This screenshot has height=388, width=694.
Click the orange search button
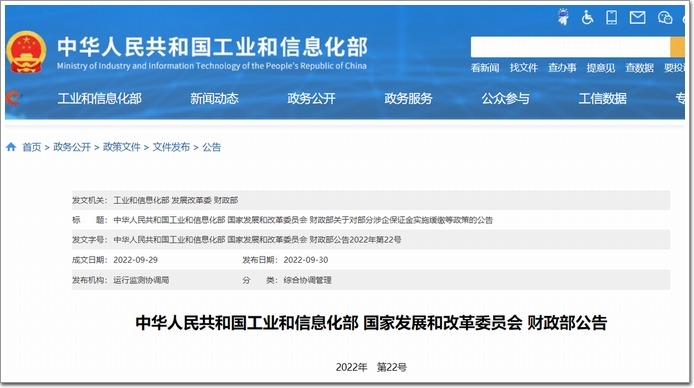[677, 47]
